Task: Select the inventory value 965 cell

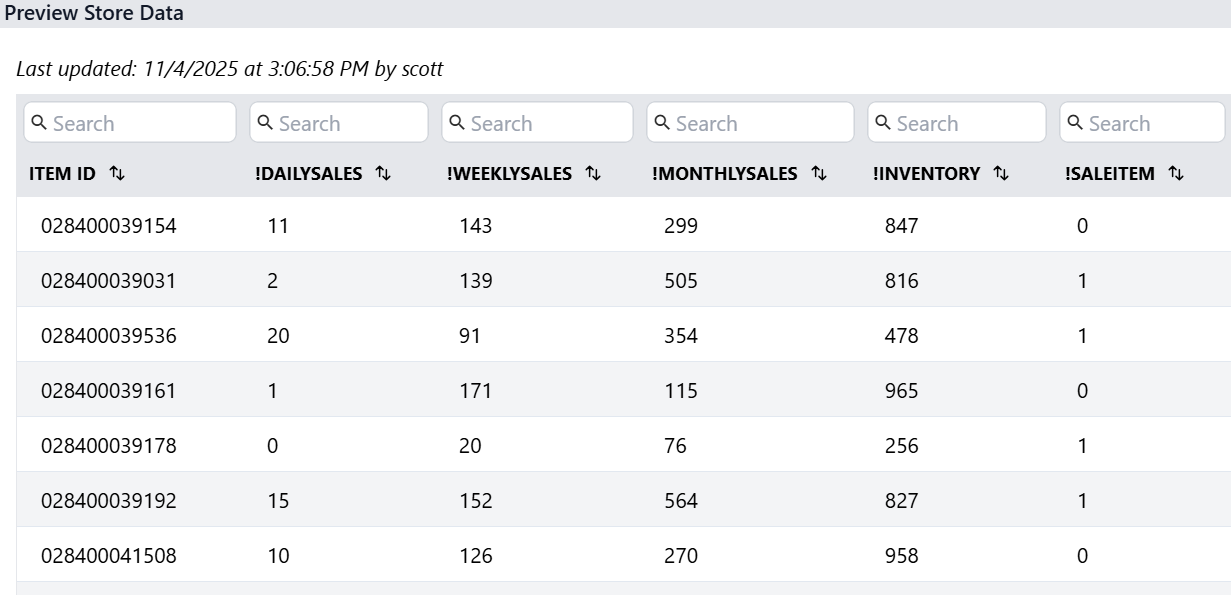Action: 901,391
